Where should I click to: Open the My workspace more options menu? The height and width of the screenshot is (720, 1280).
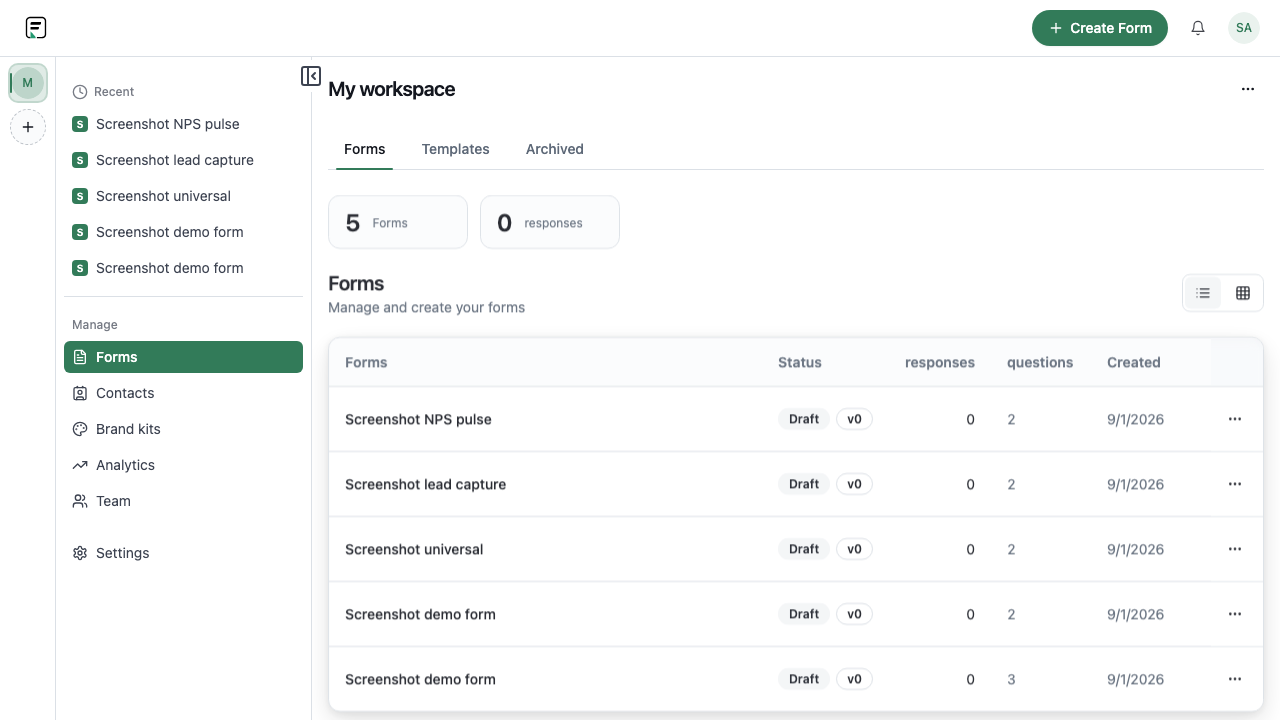(x=1248, y=89)
